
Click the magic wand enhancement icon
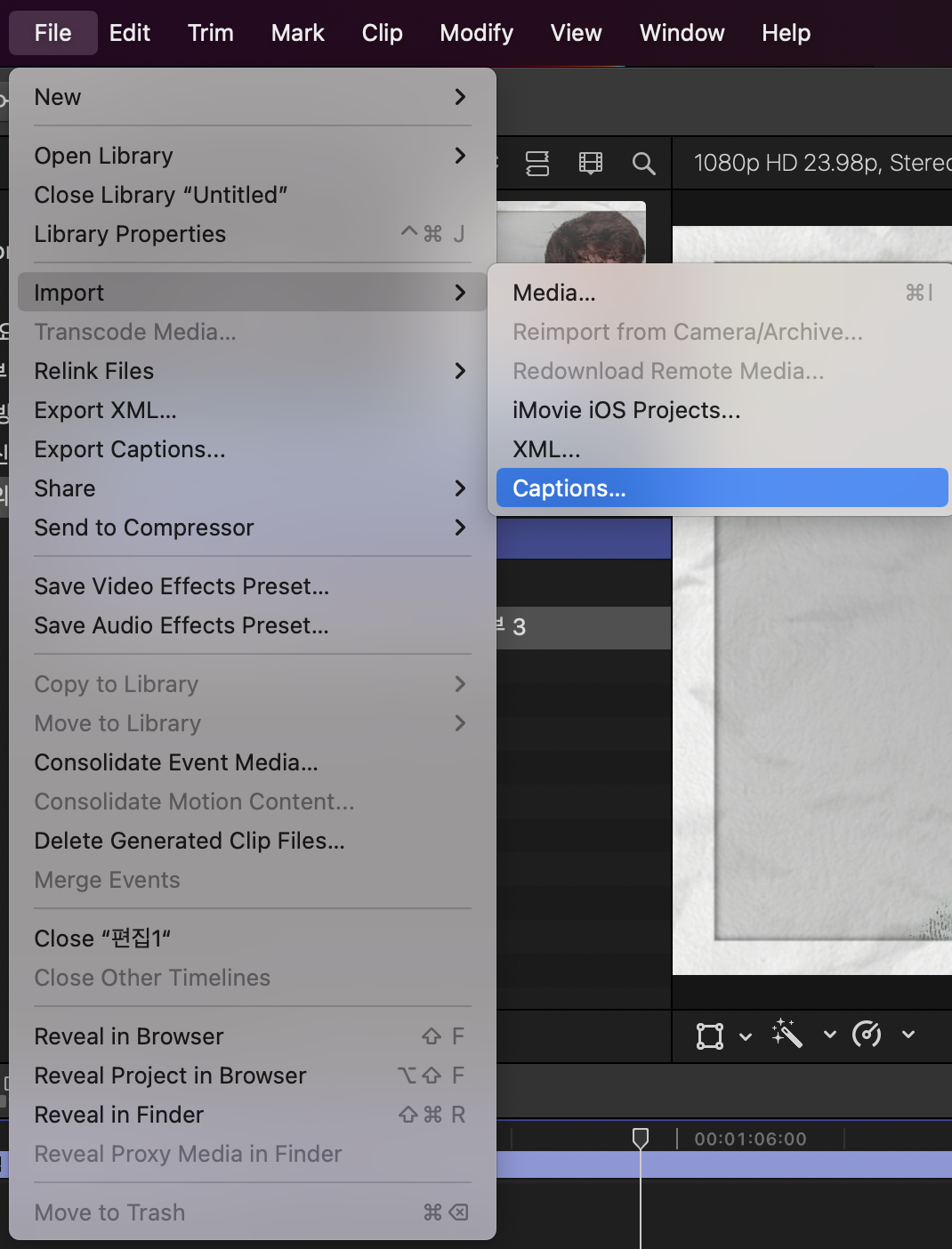point(787,1034)
